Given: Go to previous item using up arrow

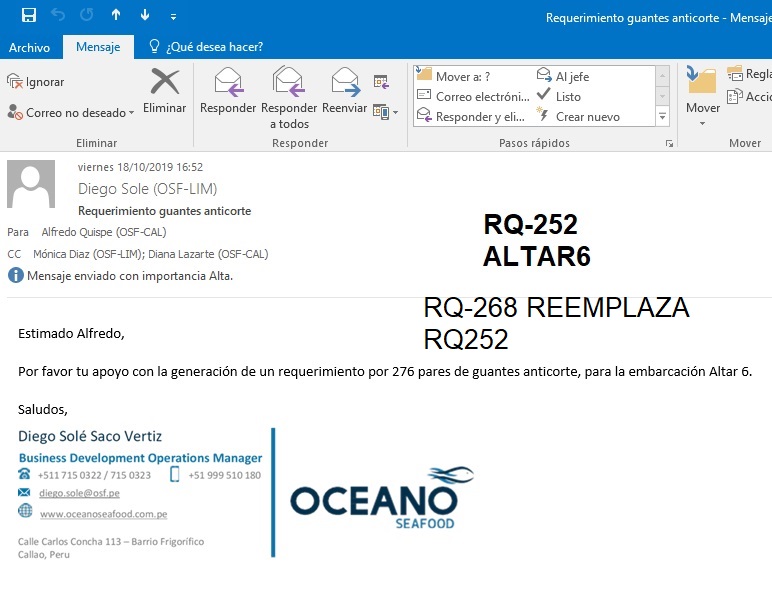Looking at the screenshot, I should click(116, 15).
